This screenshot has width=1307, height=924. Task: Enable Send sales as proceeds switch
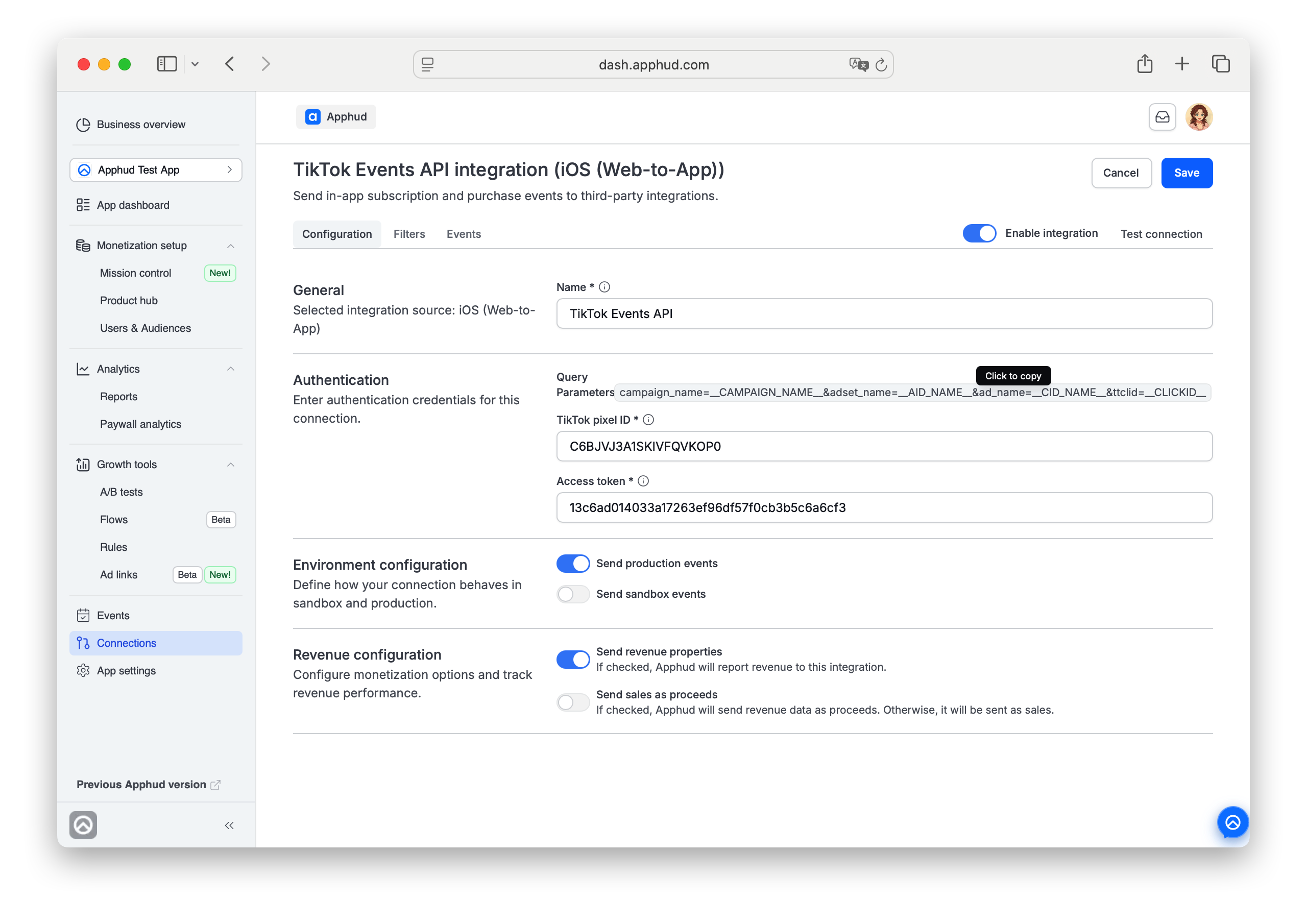coord(573,702)
